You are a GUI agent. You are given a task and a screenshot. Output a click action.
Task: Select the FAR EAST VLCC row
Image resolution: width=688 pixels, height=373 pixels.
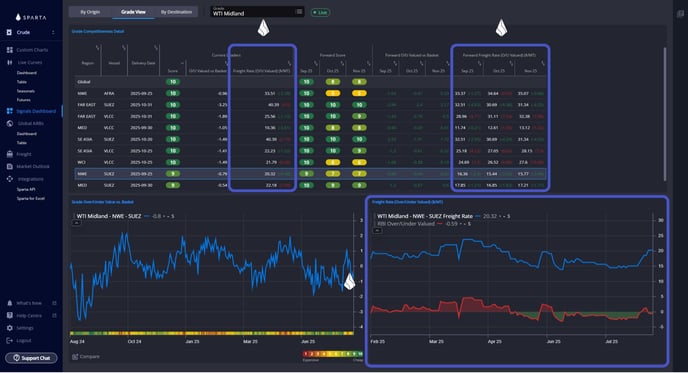click(x=310, y=116)
